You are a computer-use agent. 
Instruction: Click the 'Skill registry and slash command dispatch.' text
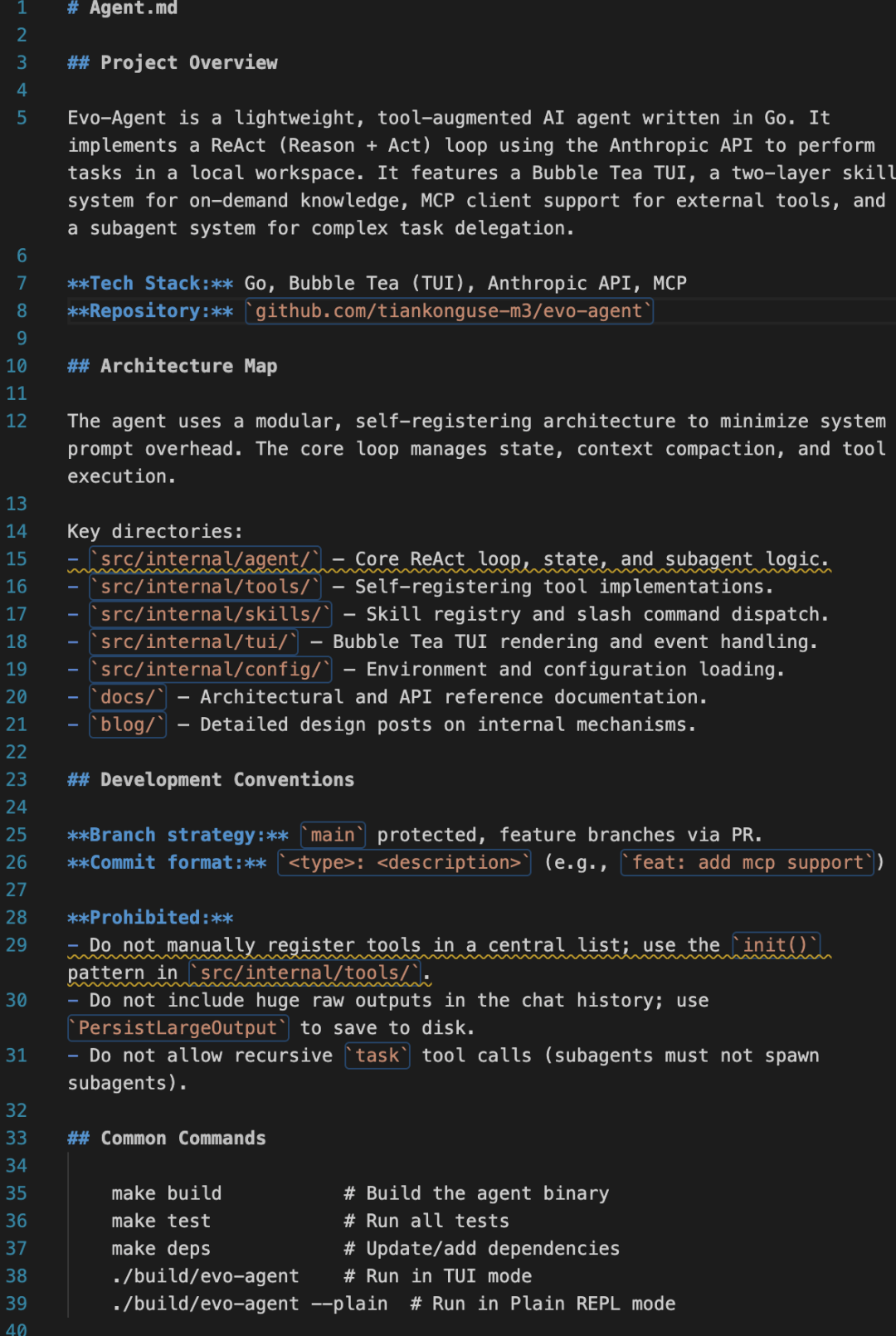coord(597,614)
